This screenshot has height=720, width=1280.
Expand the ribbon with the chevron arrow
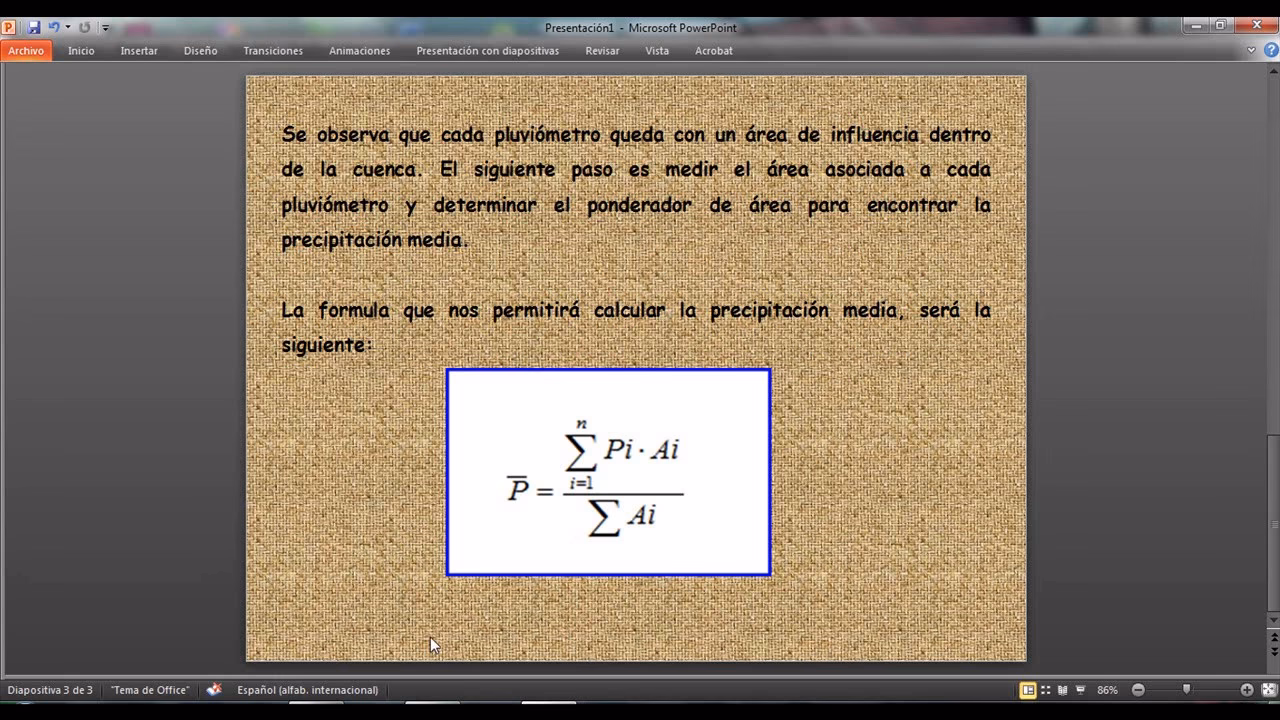pyautogui.click(x=1251, y=50)
